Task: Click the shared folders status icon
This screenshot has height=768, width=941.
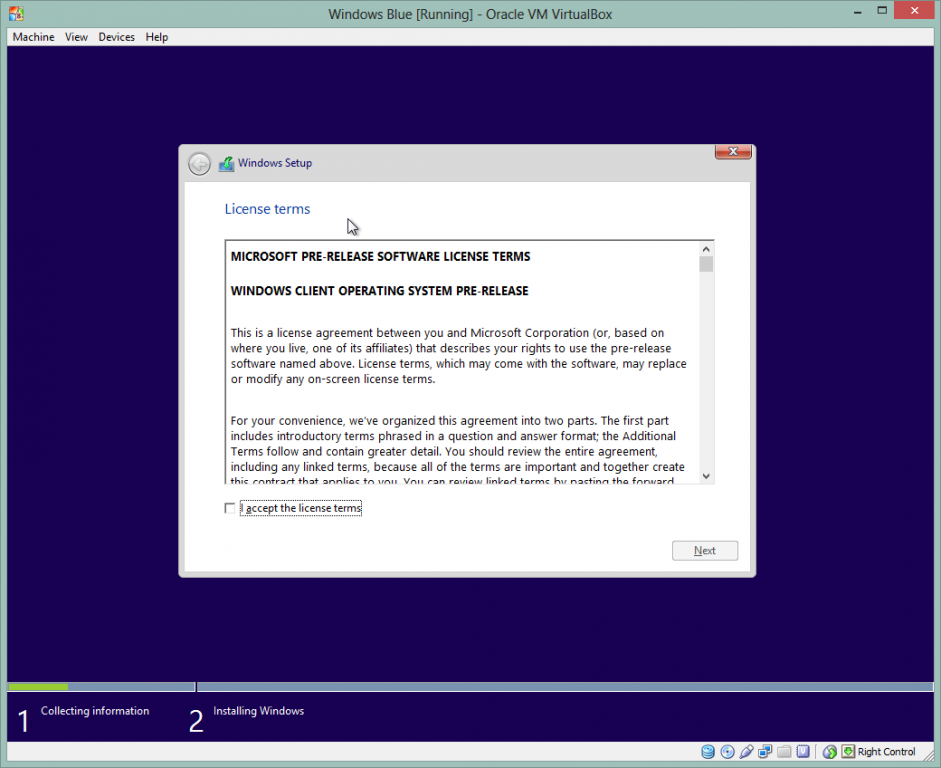Action: (x=784, y=752)
